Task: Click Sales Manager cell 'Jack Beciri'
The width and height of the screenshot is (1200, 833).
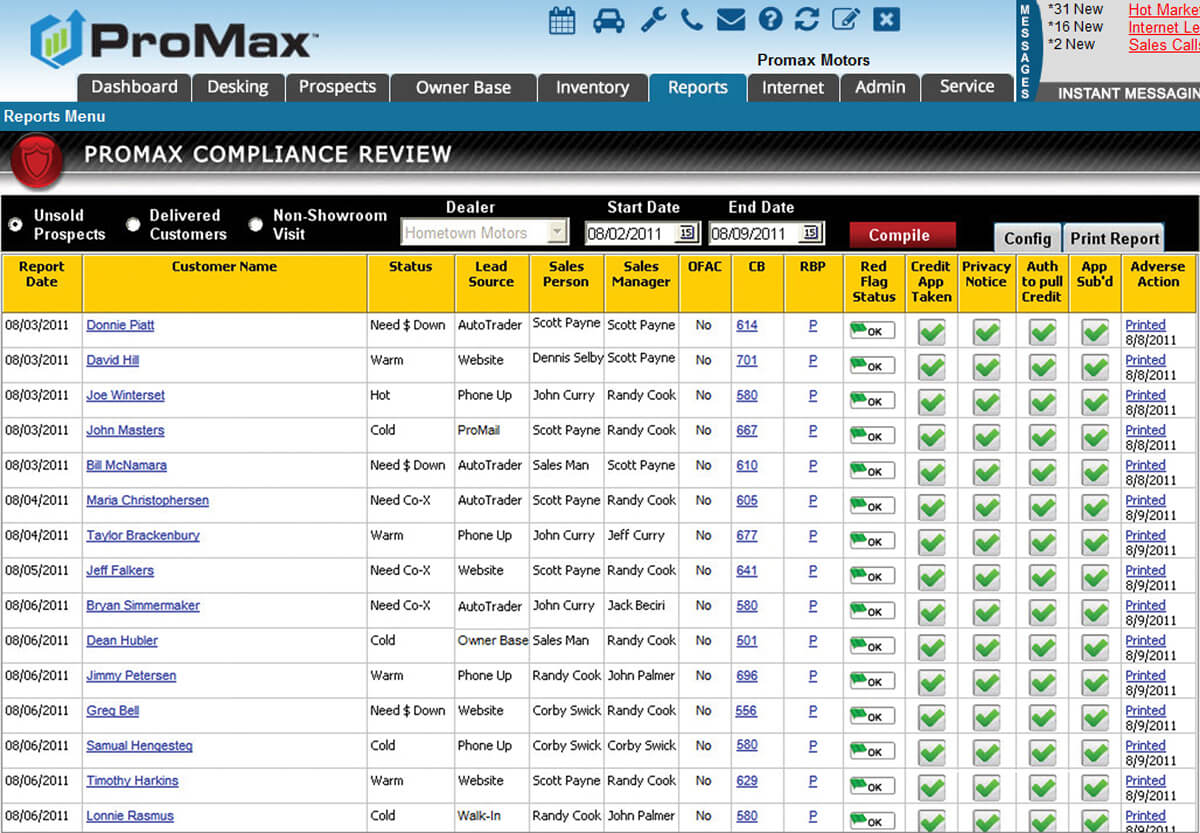Action: point(635,605)
